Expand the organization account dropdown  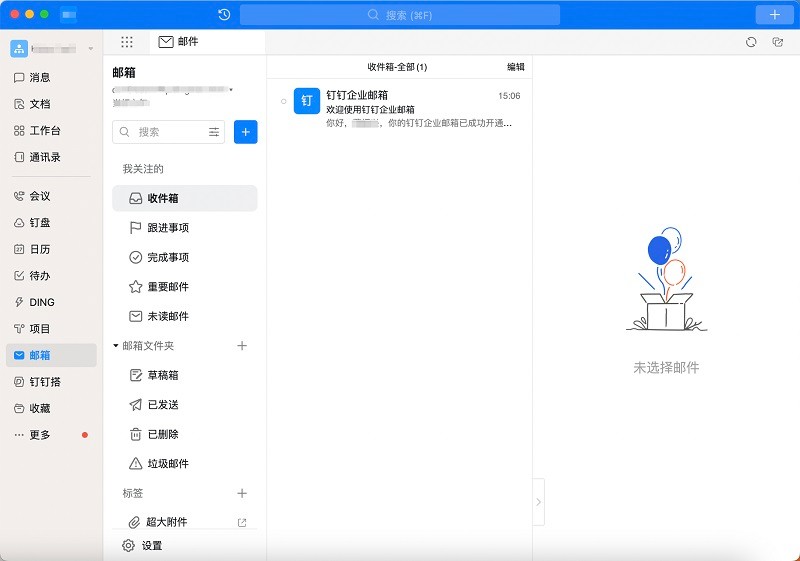[91, 49]
